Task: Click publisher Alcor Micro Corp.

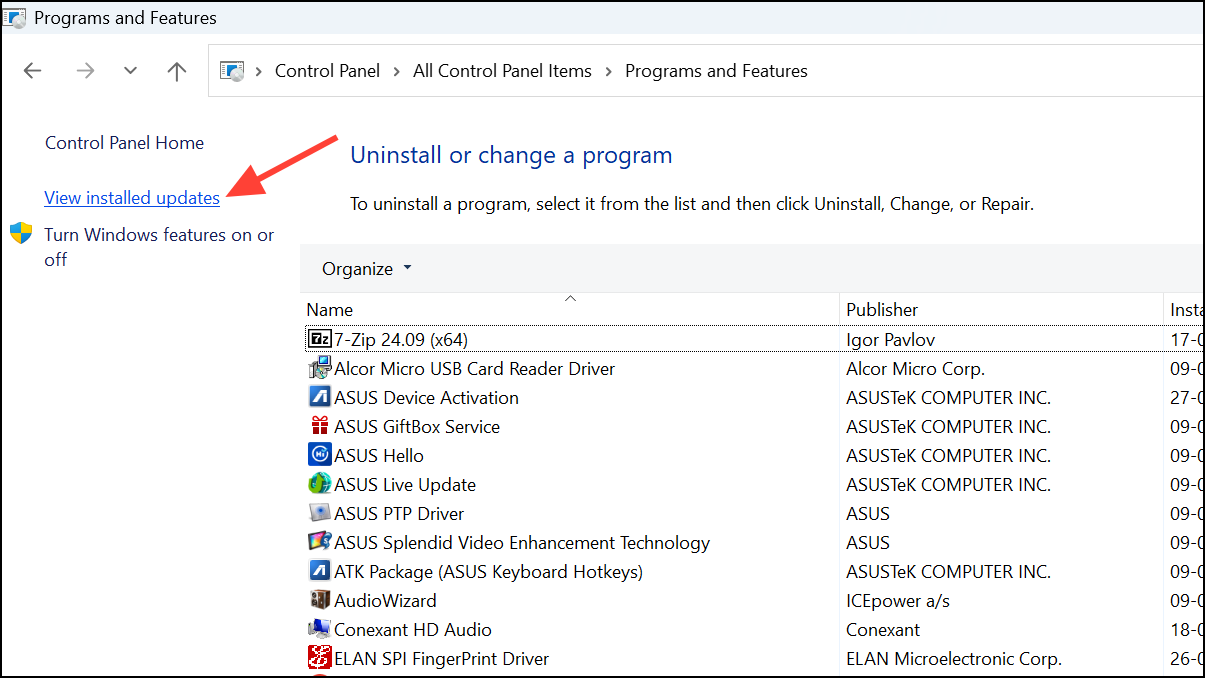Action: click(915, 368)
